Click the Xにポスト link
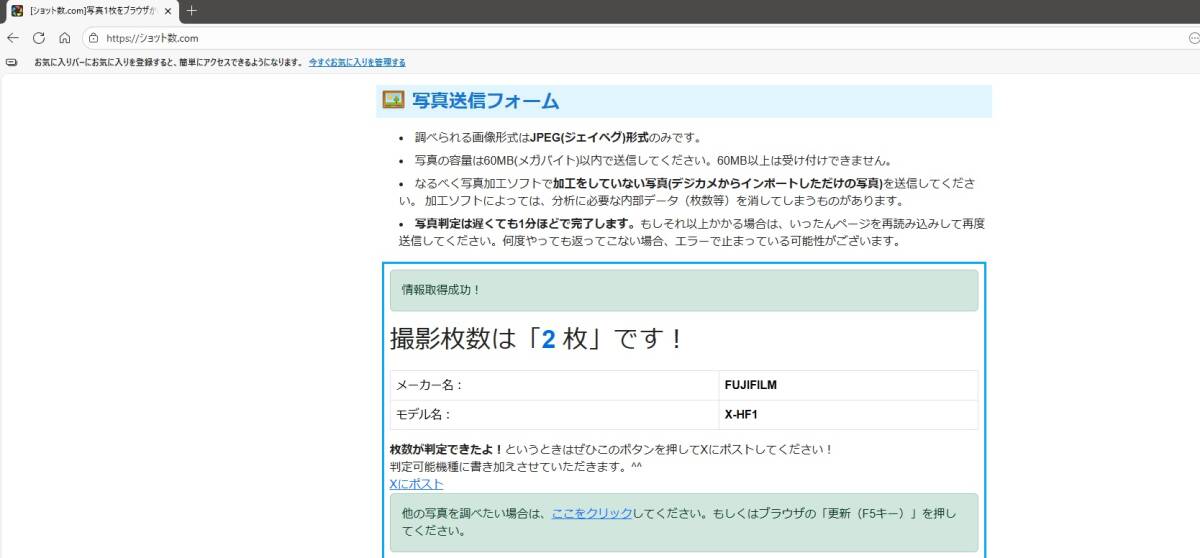 click(416, 483)
